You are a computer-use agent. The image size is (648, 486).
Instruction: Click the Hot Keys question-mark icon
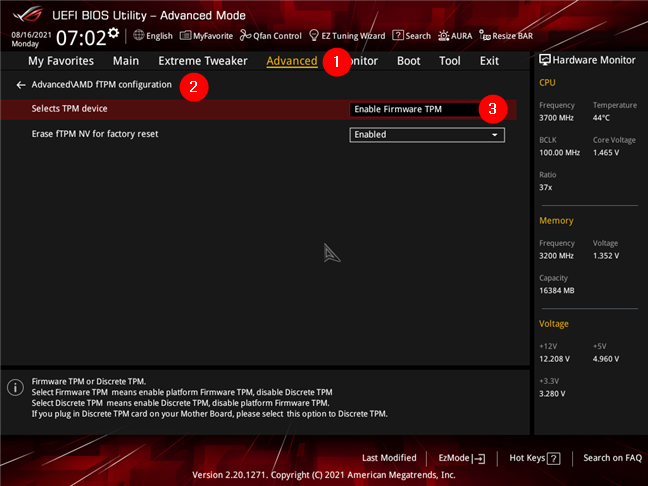[x=553, y=458]
